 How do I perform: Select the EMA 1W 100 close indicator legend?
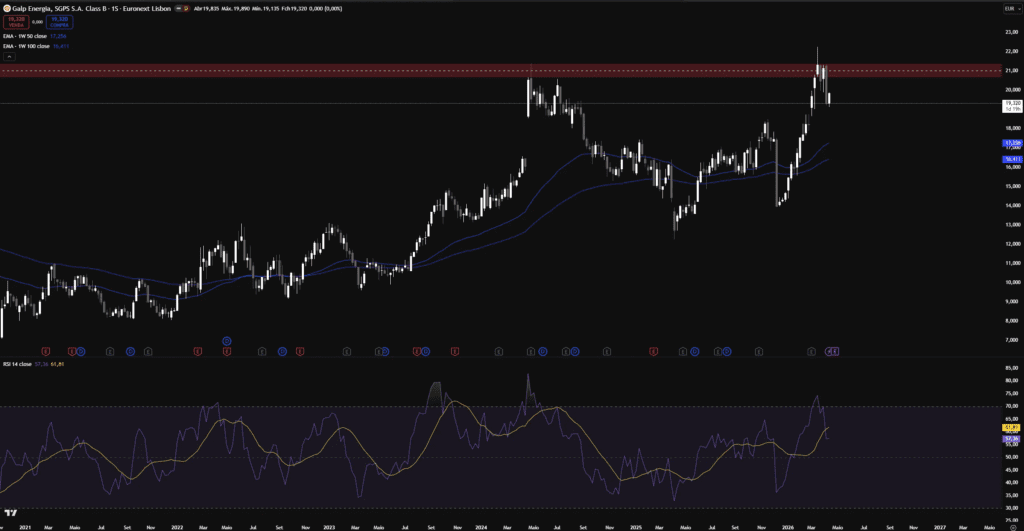33,45
